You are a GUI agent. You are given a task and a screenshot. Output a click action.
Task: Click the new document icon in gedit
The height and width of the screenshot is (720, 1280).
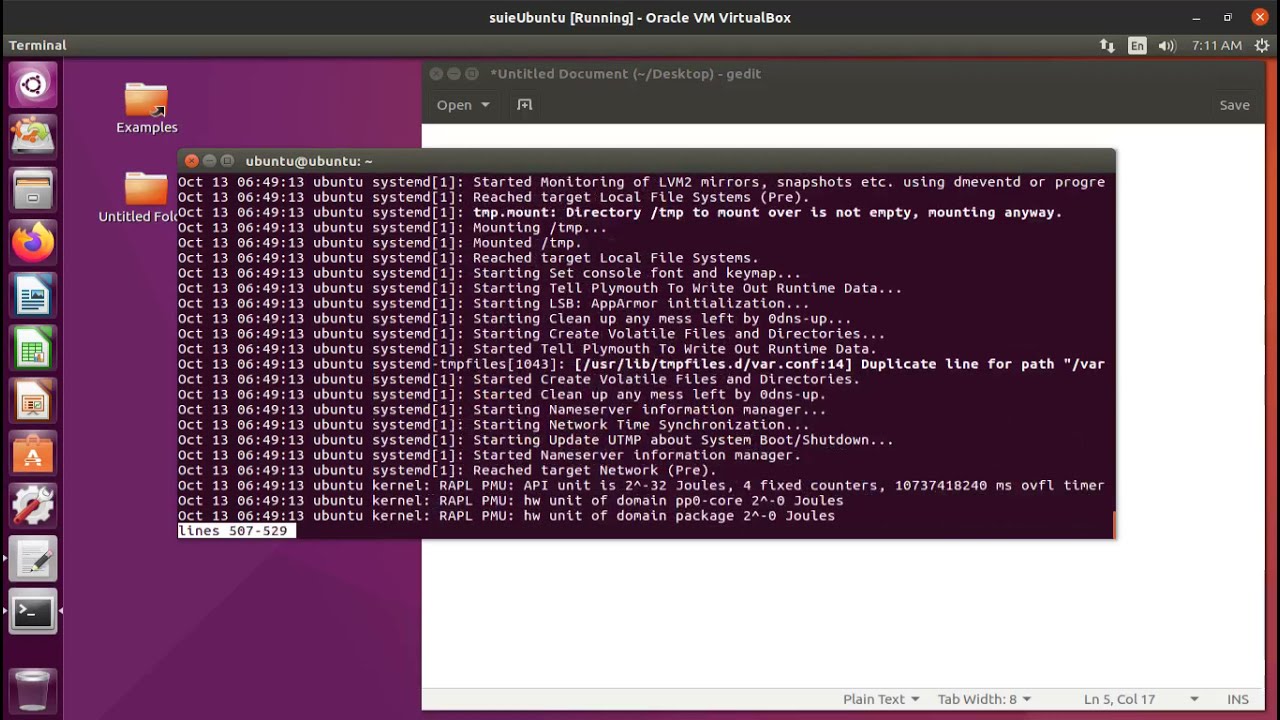pyautogui.click(x=524, y=105)
